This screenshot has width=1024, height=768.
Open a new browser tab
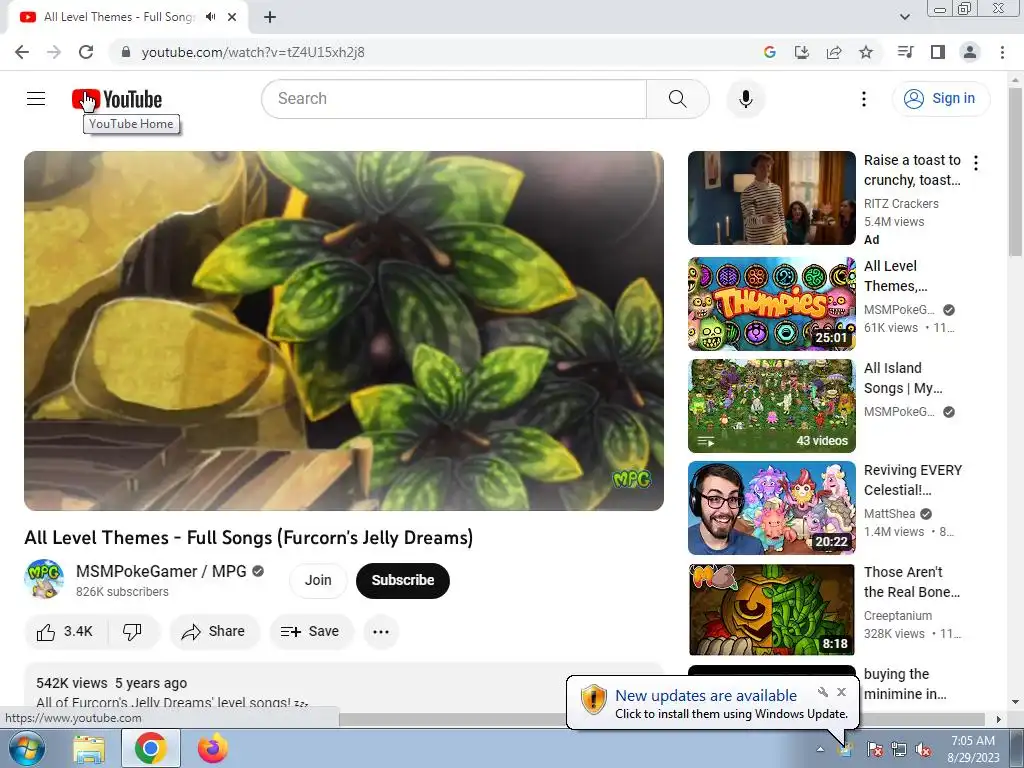click(x=270, y=18)
